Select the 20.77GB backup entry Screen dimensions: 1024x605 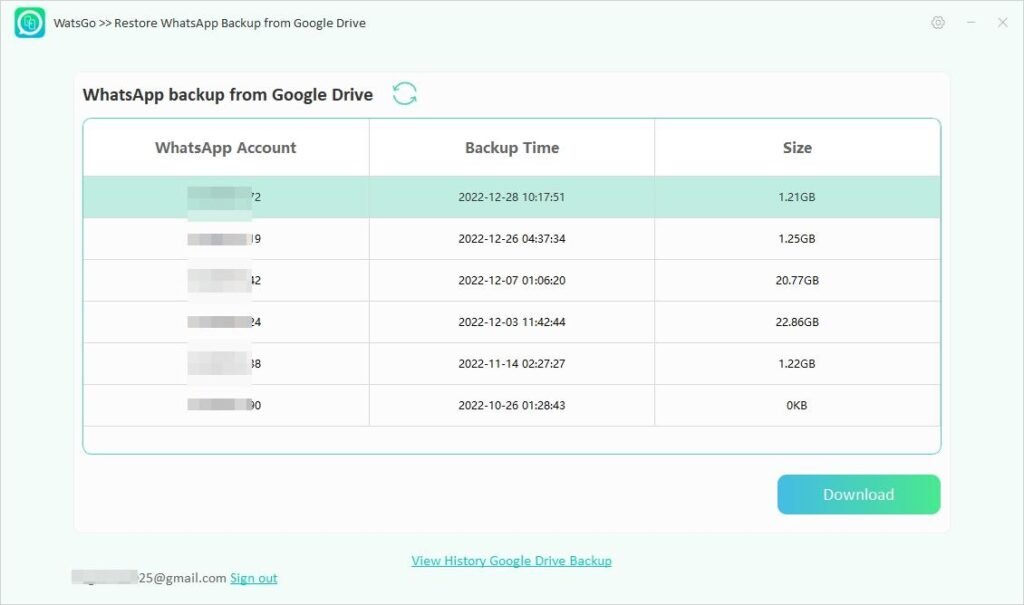(512, 280)
